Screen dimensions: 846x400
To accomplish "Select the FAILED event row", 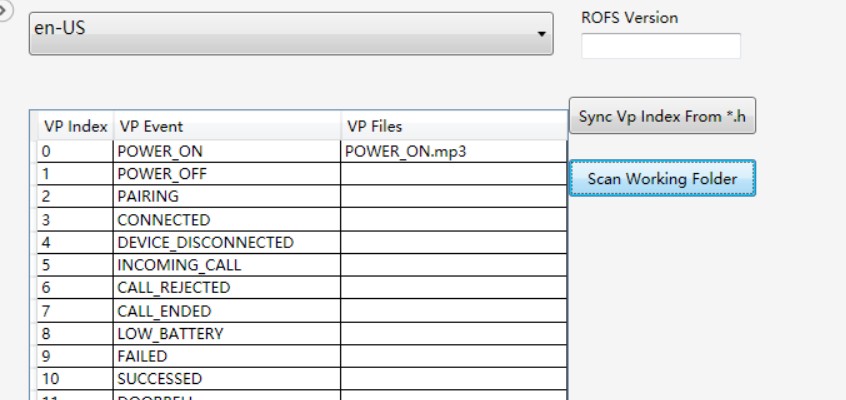I will click(x=226, y=357).
